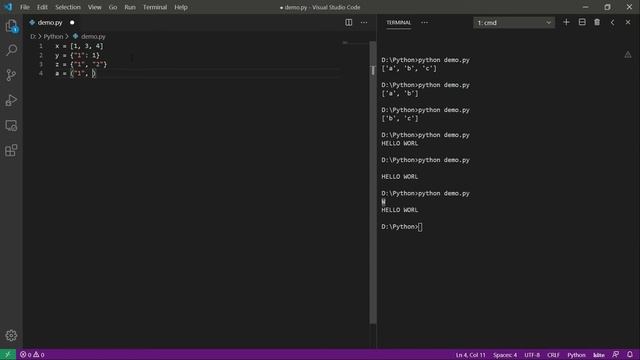Open the Run and Debug view
Viewport: 640px width, 360px height.
point(11,100)
